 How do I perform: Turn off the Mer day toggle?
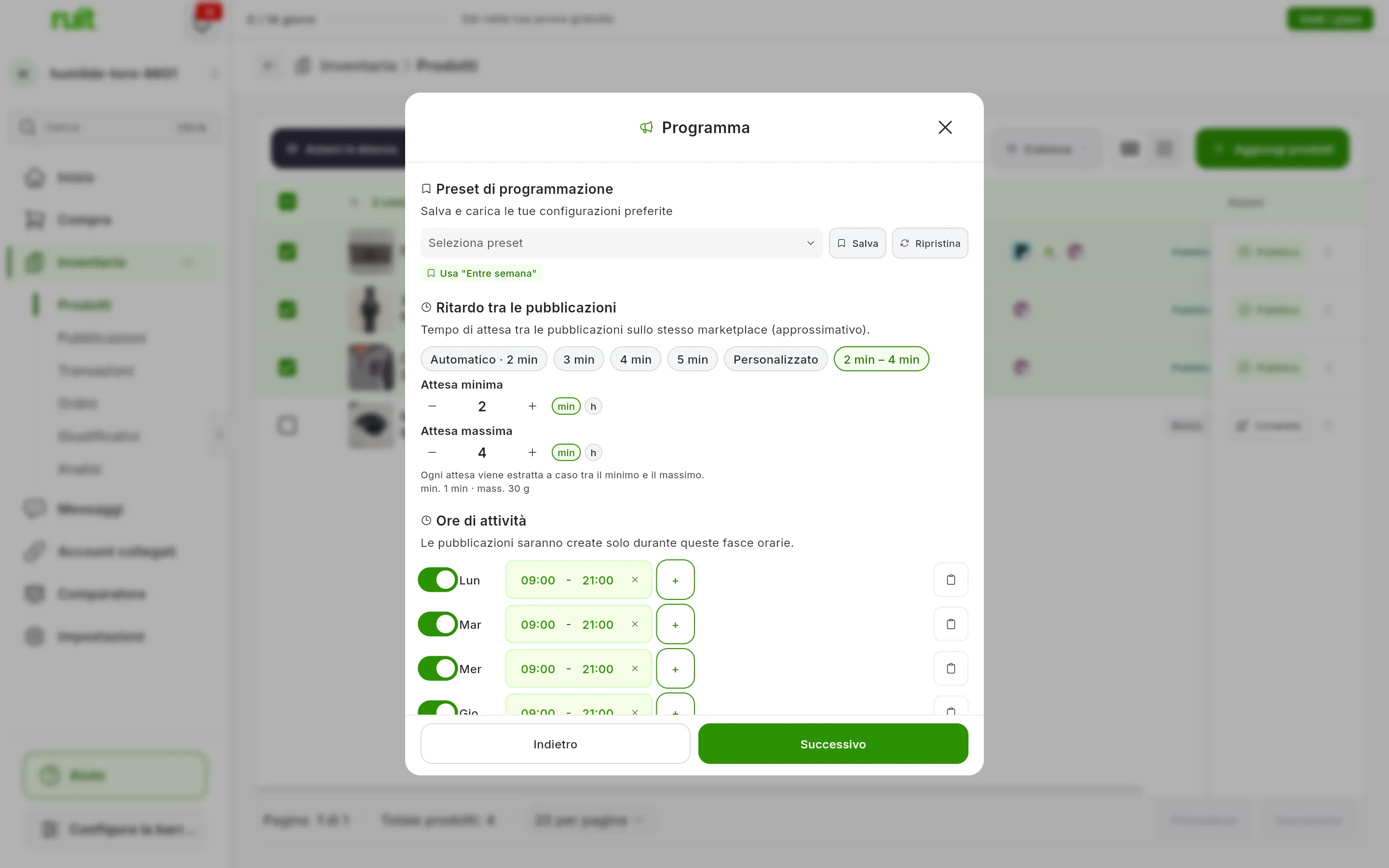point(437,668)
